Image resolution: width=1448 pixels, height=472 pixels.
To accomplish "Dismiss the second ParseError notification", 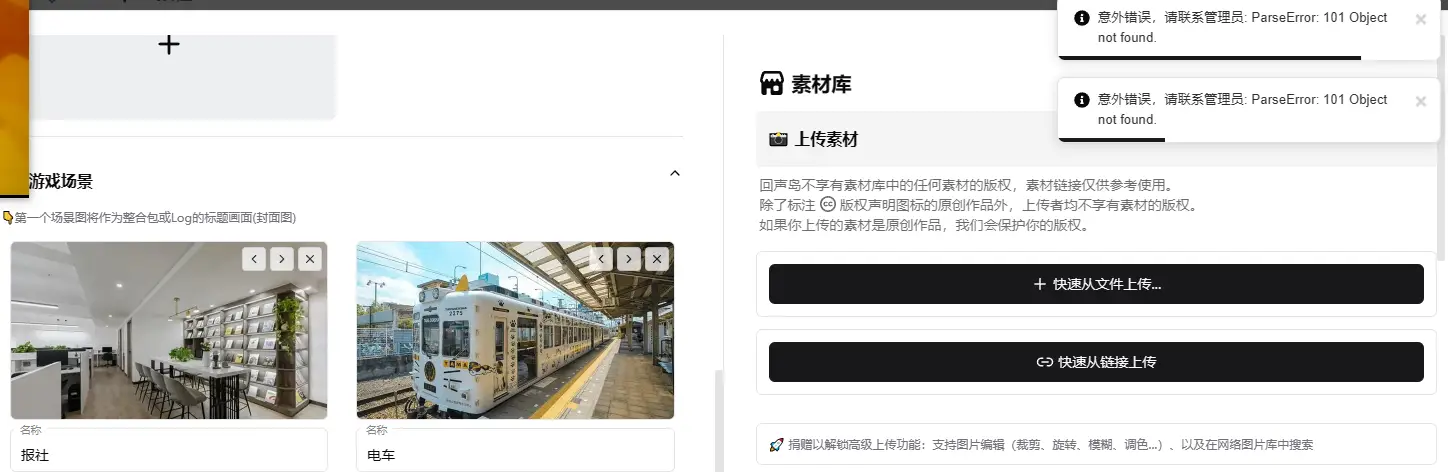I will click(x=1421, y=101).
